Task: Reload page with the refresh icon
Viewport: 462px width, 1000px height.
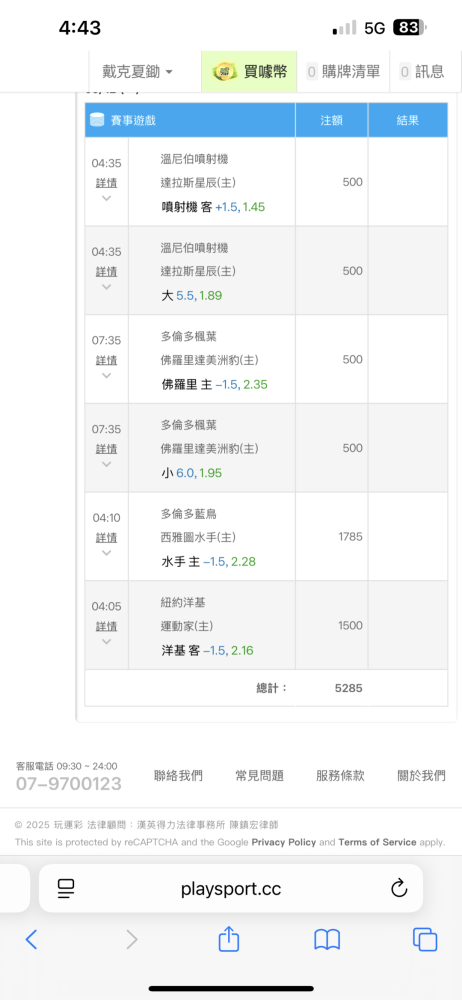Action: tap(399, 888)
